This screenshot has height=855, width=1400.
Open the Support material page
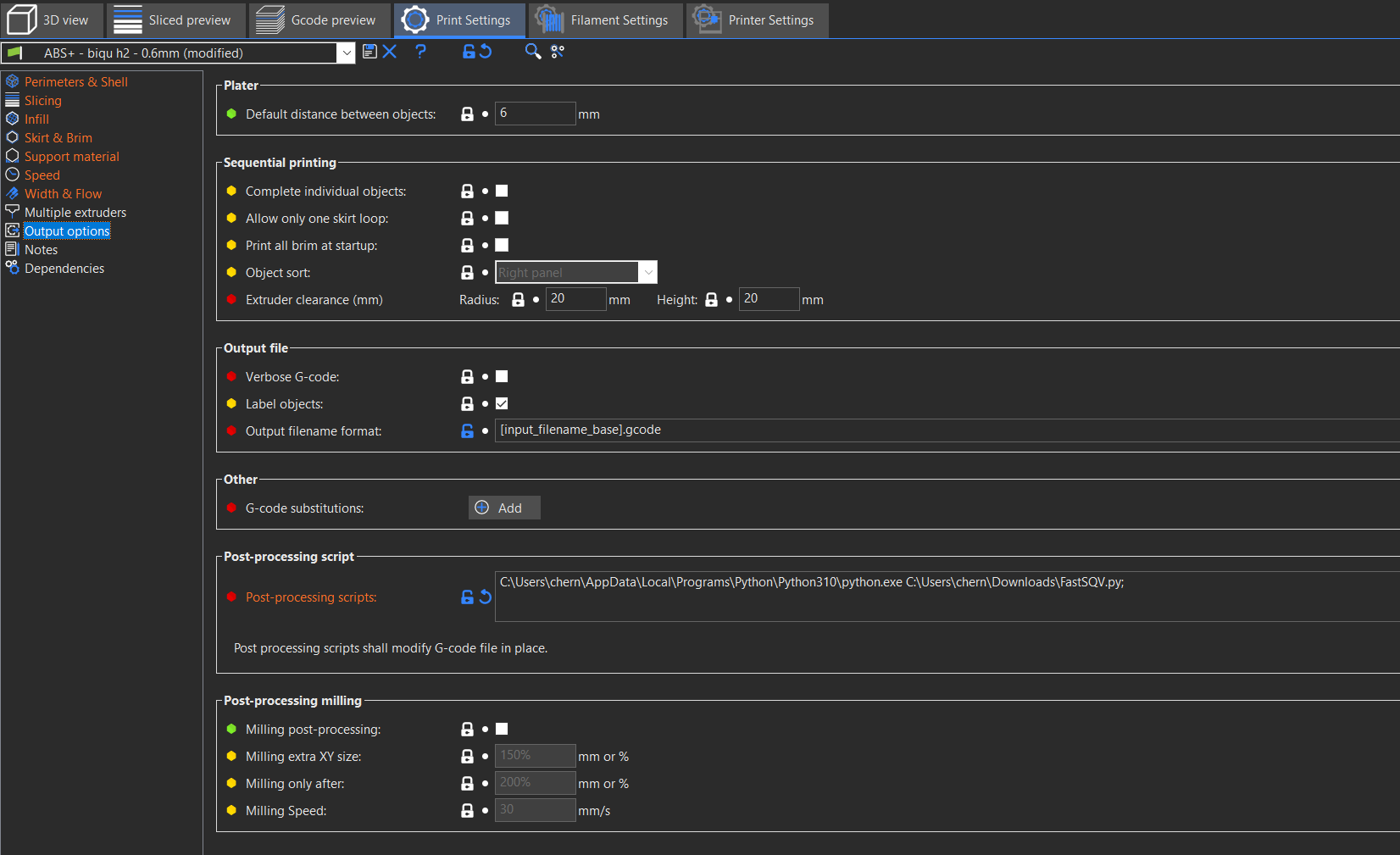point(71,157)
